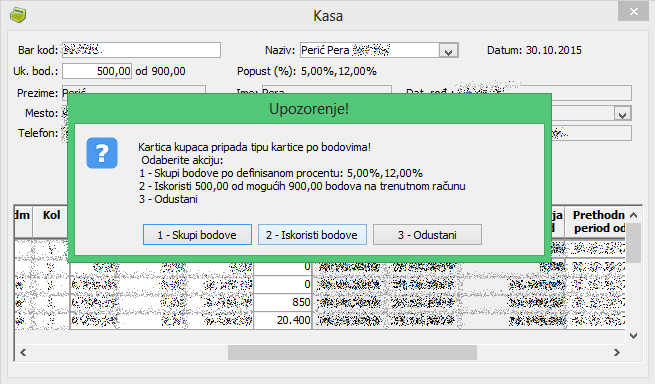Close the Kasa window
655x384 pixels.
click(x=633, y=12)
